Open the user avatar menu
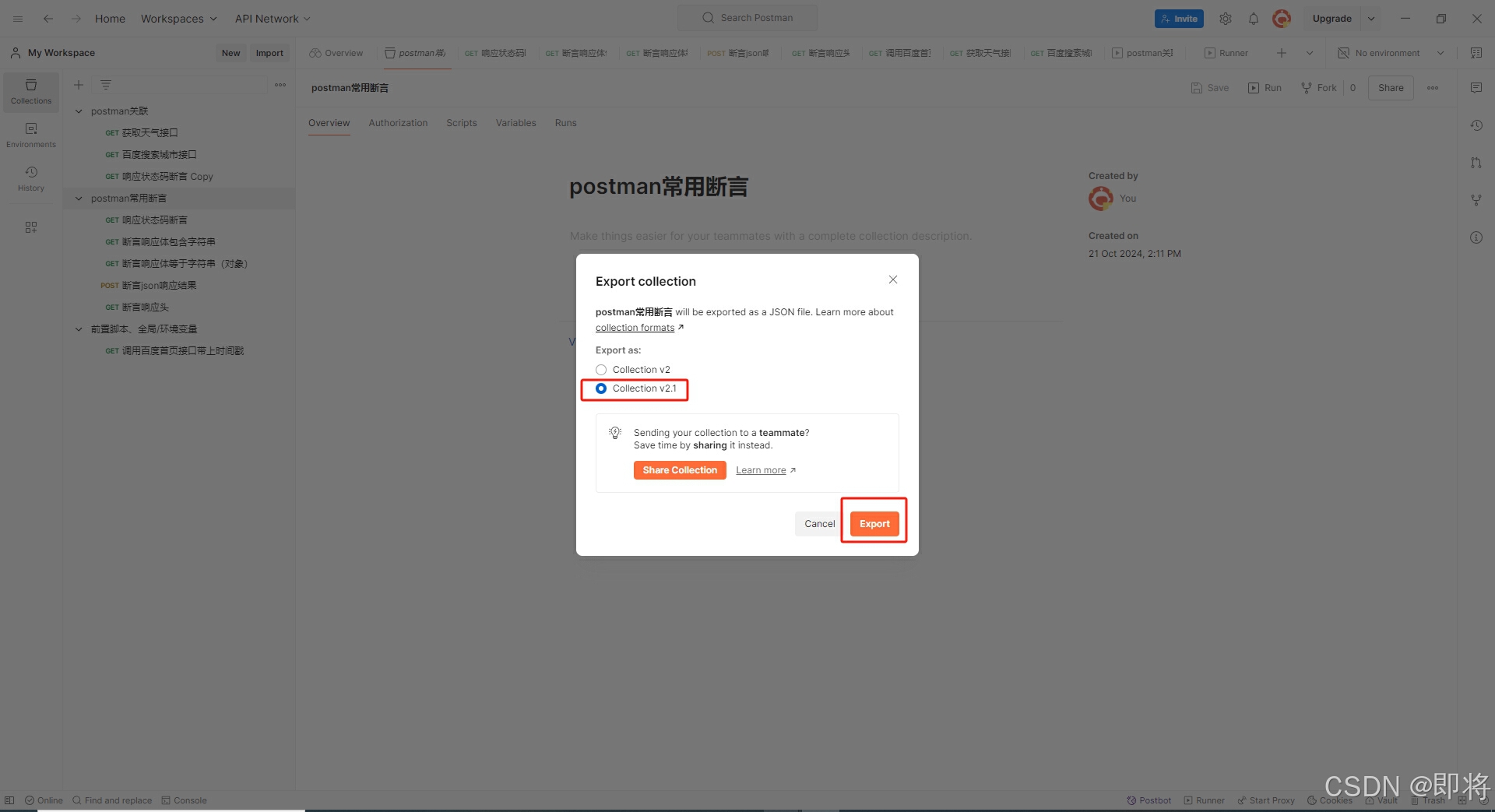 [1282, 19]
